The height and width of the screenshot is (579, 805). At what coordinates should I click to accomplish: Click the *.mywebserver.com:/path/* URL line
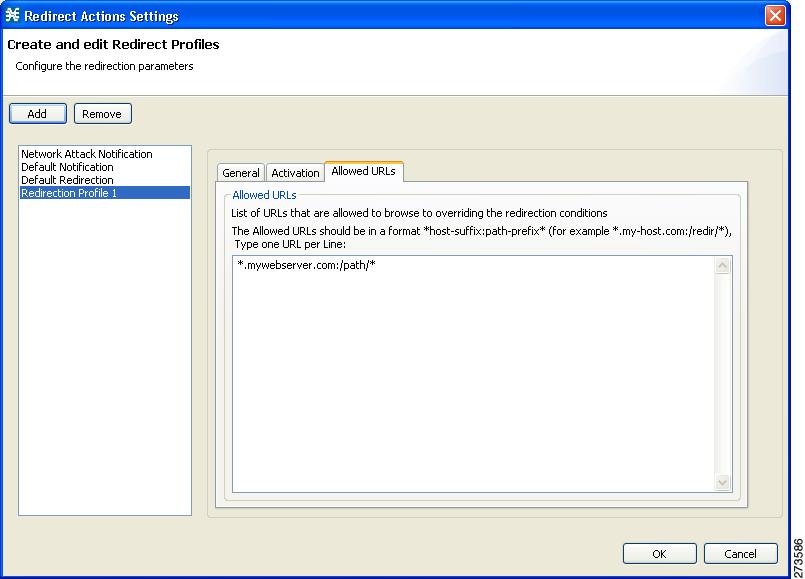click(x=306, y=265)
